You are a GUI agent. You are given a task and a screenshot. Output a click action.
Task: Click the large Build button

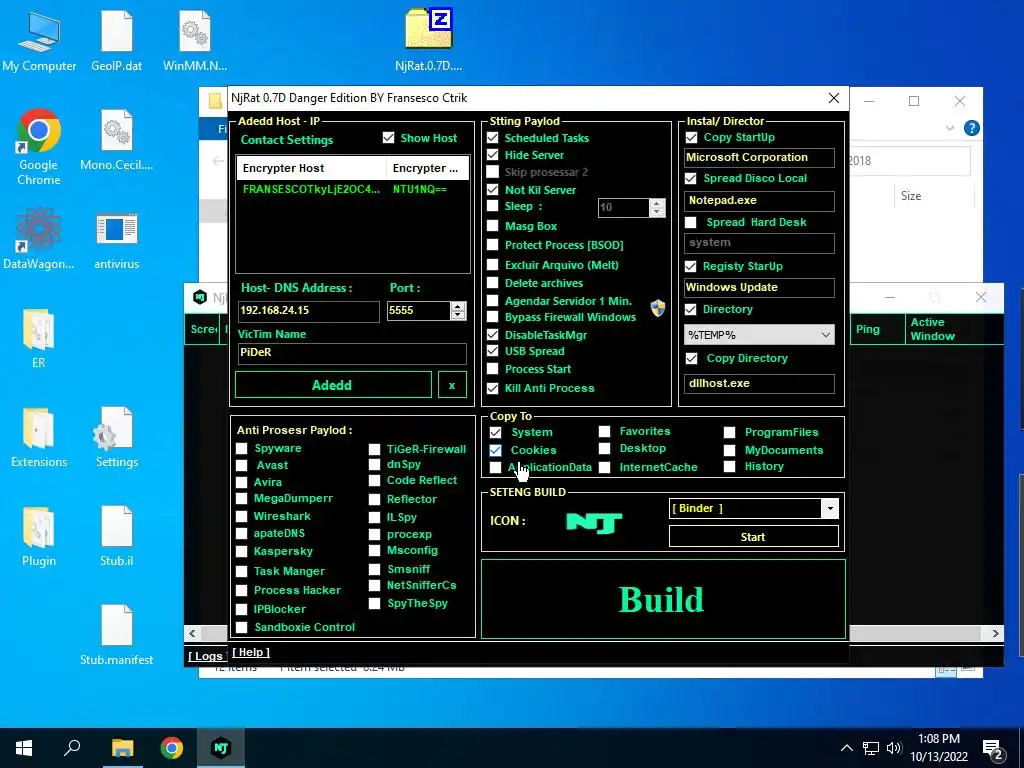pyautogui.click(x=663, y=599)
